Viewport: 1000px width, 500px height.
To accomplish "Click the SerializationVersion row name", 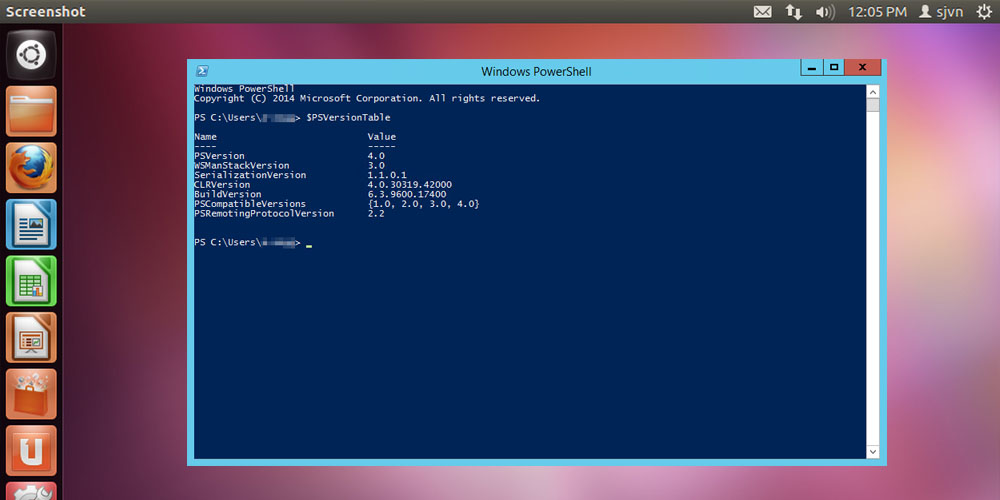I will pos(250,175).
